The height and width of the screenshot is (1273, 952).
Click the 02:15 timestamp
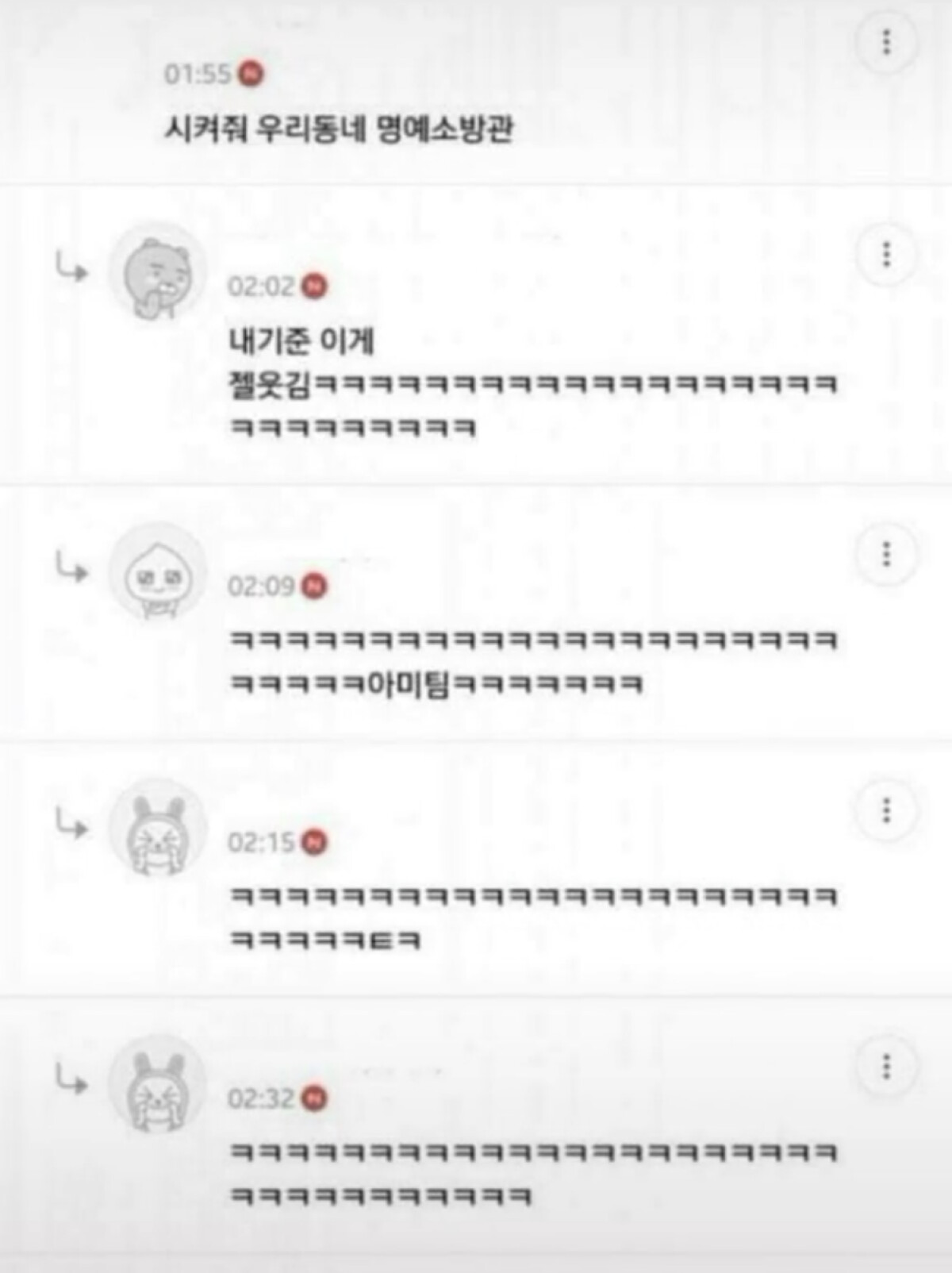click(x=262, y=842)
